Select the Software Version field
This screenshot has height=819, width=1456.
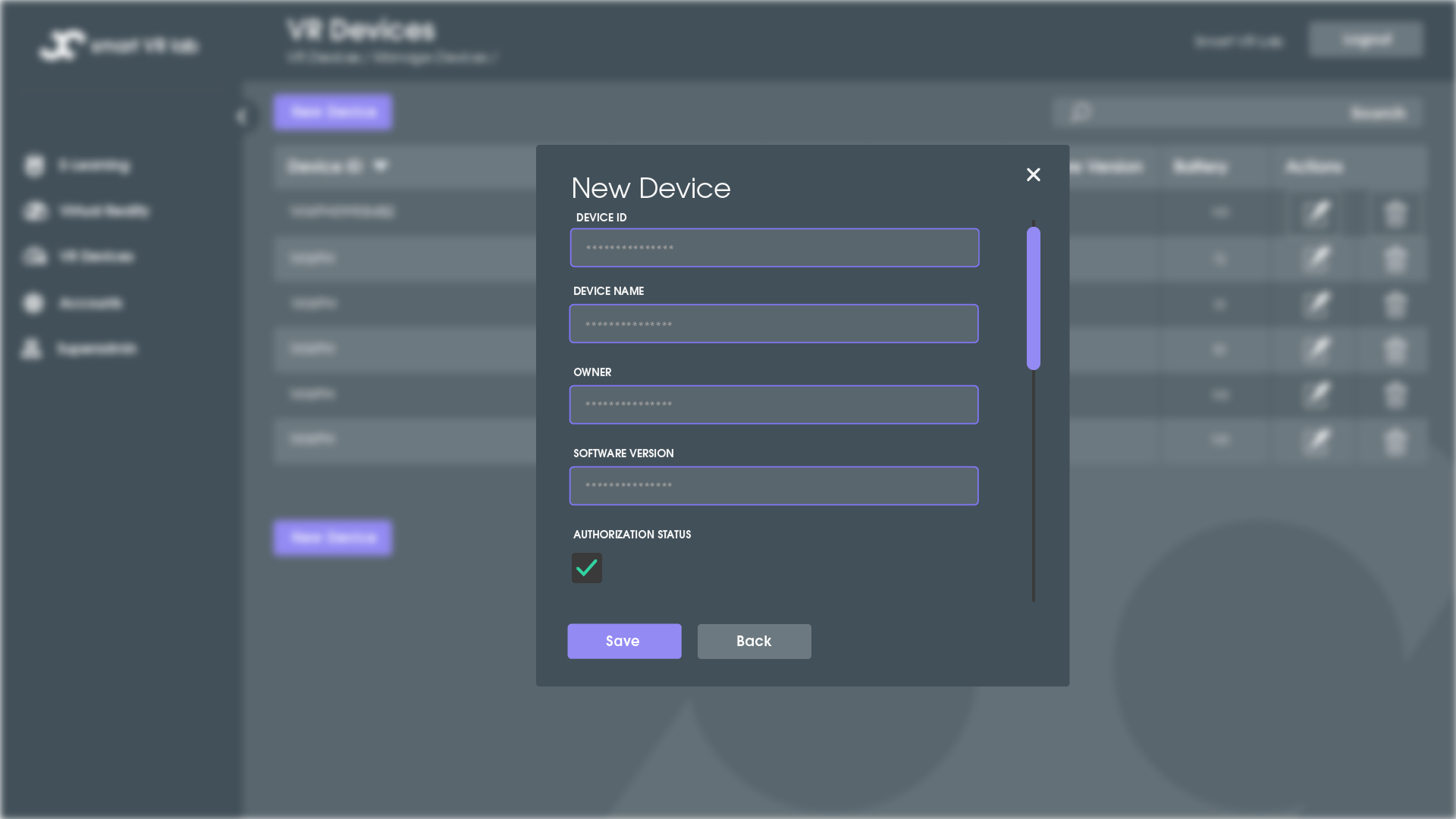773,486
